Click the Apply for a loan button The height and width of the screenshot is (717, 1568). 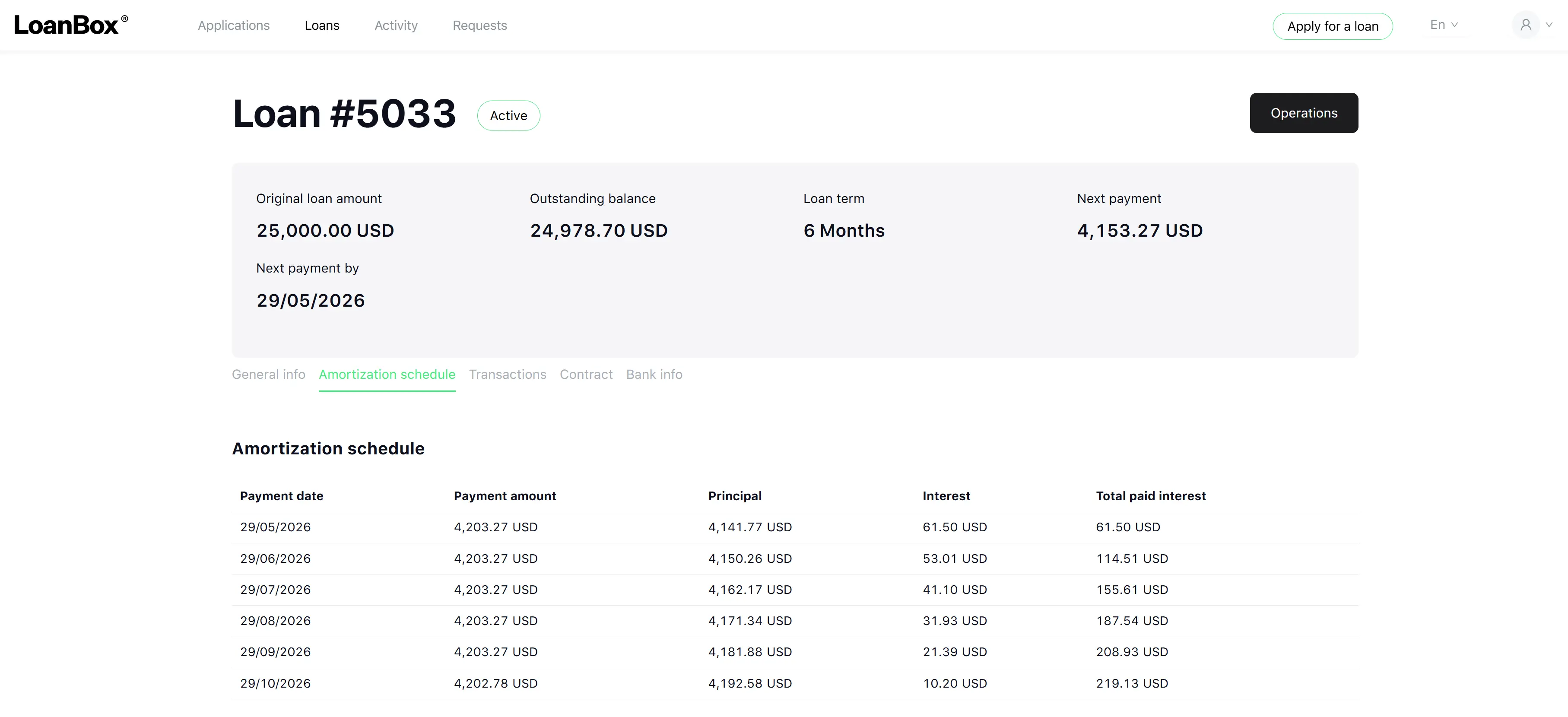1333,26
